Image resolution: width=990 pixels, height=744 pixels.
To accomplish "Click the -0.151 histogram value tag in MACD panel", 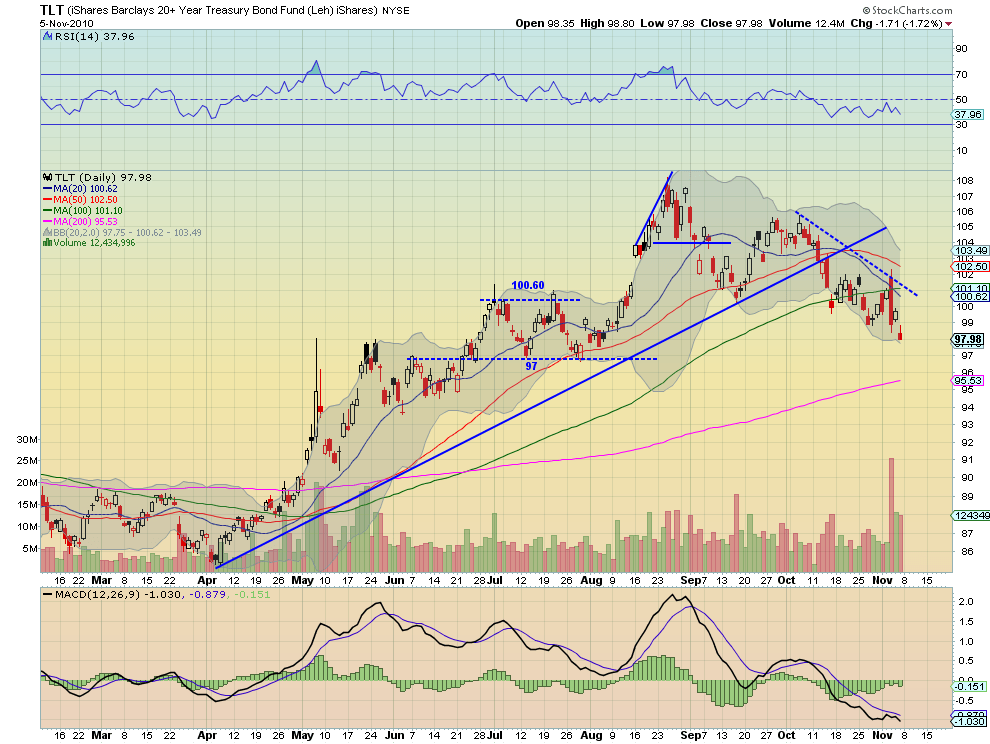I will (969, 687).
